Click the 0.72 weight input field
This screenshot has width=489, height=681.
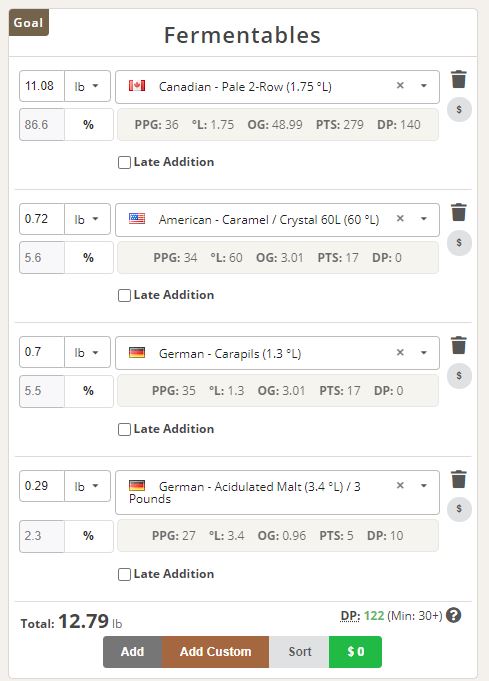[x=42, y=219]
